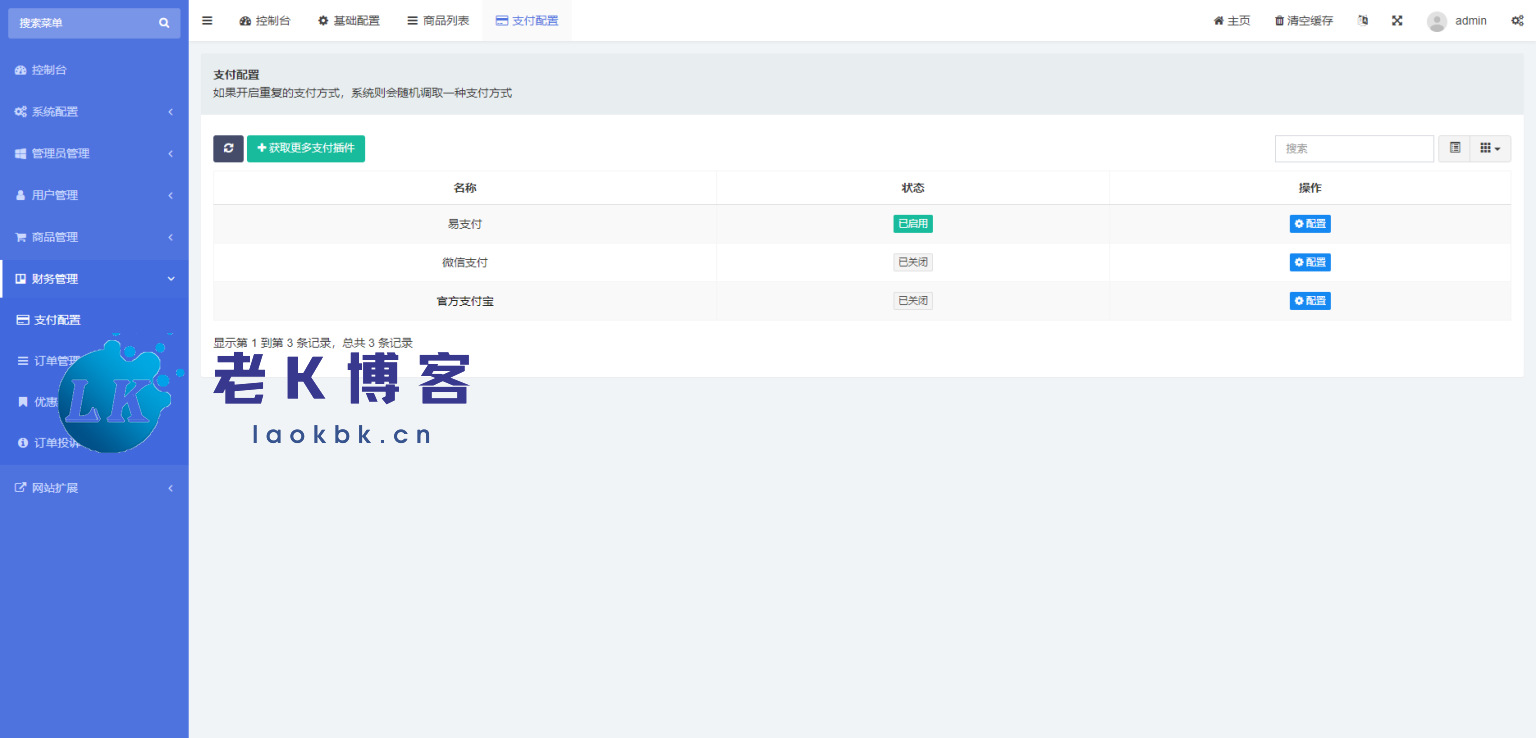Switch to the 商品列表 tab

click(x=438, y=20)
